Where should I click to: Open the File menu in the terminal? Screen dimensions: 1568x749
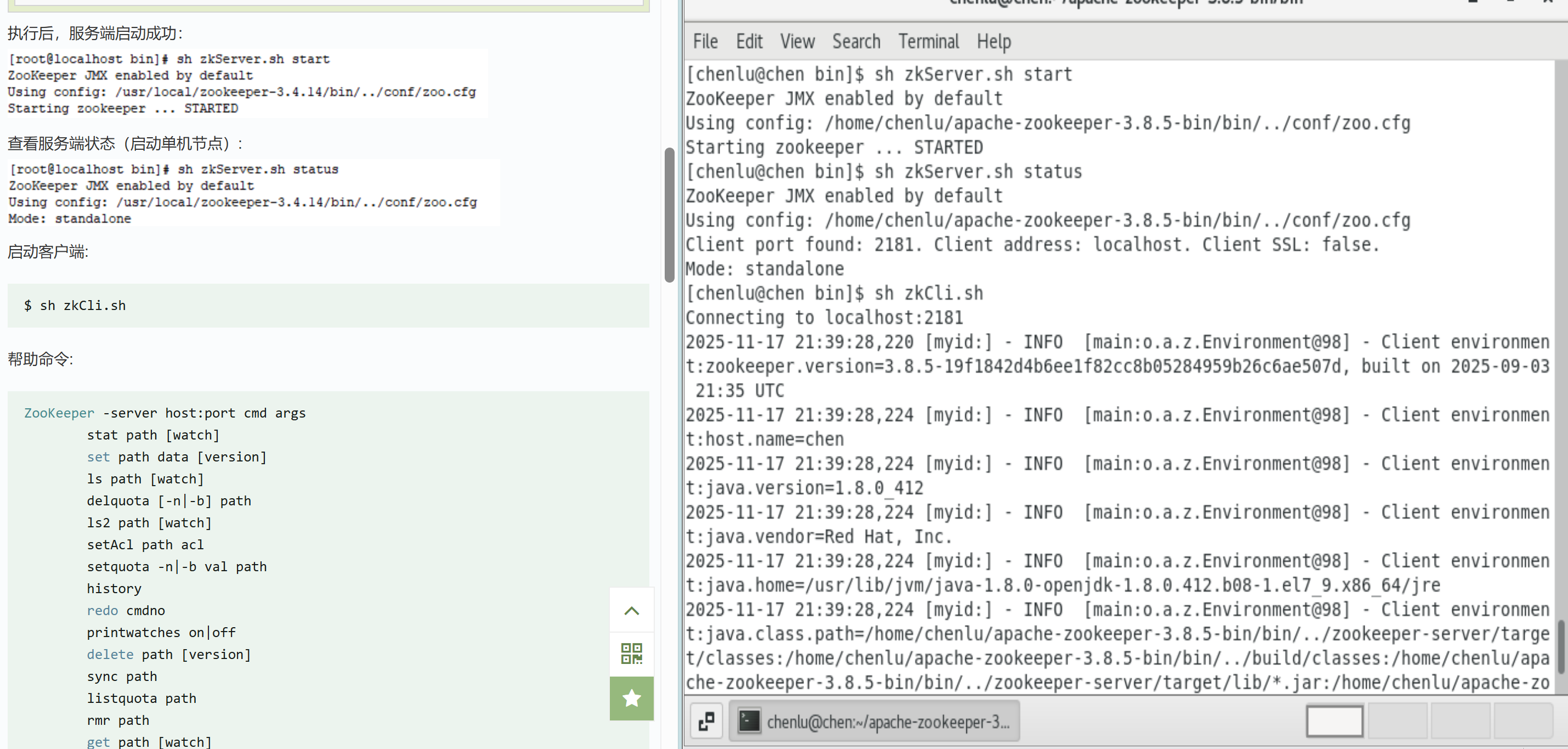[705, 41]
